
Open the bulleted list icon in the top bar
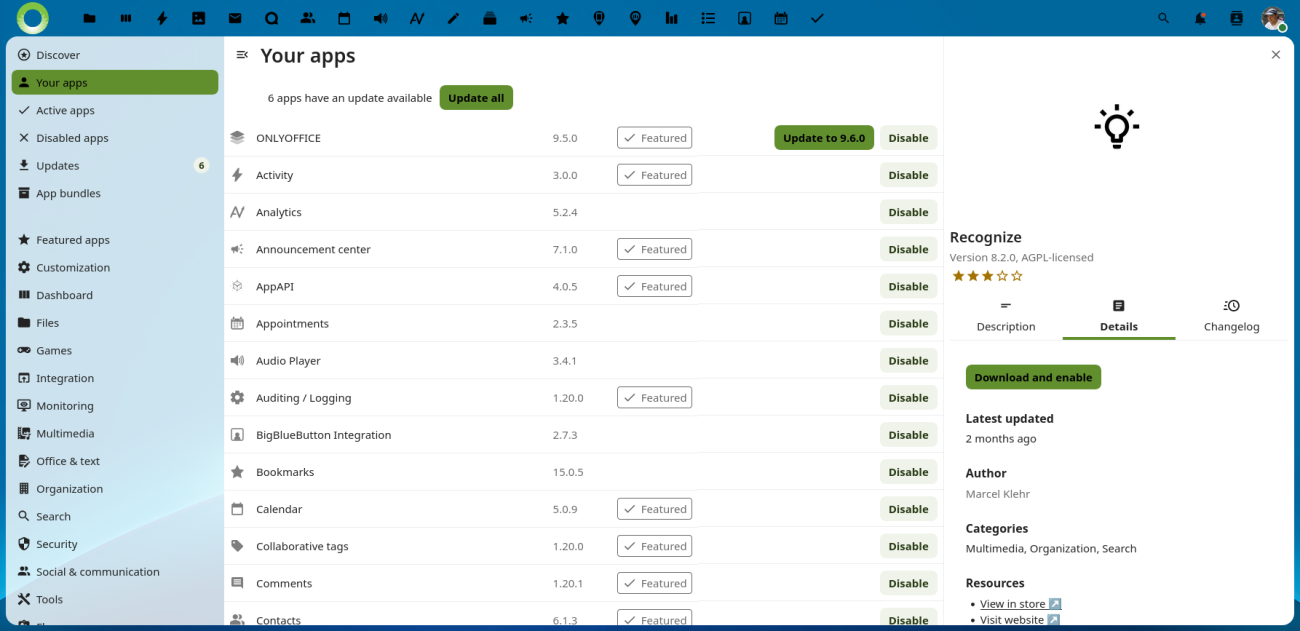pos(708,18)
